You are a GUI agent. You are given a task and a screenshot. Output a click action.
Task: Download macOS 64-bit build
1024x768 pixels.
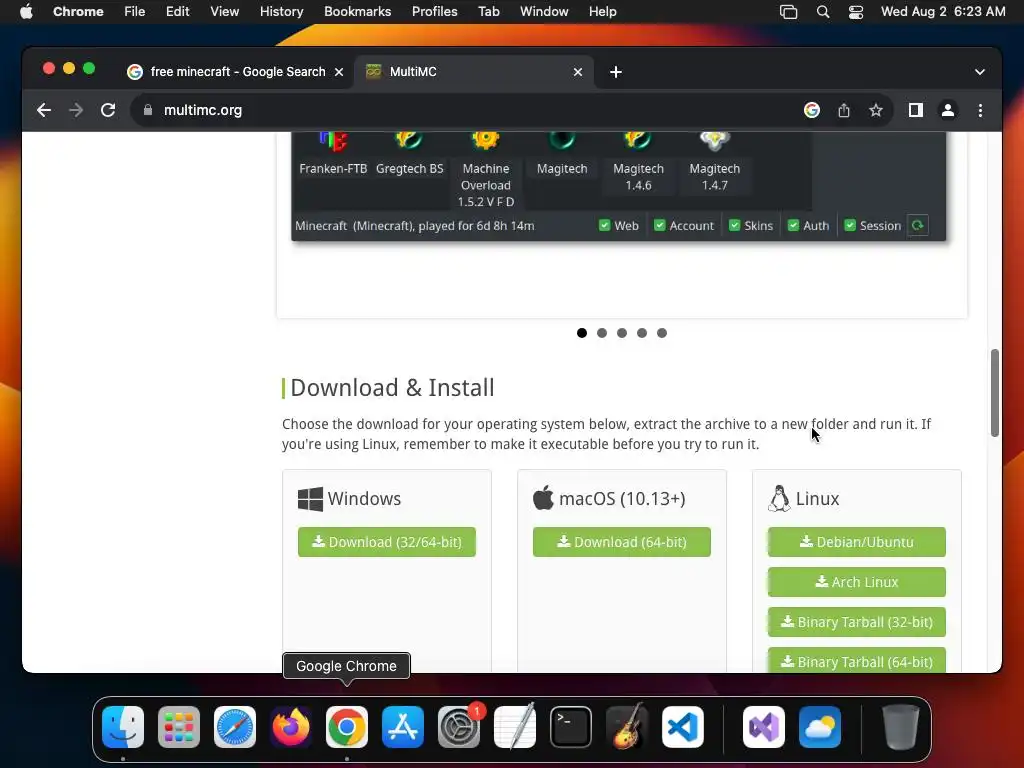622,542
